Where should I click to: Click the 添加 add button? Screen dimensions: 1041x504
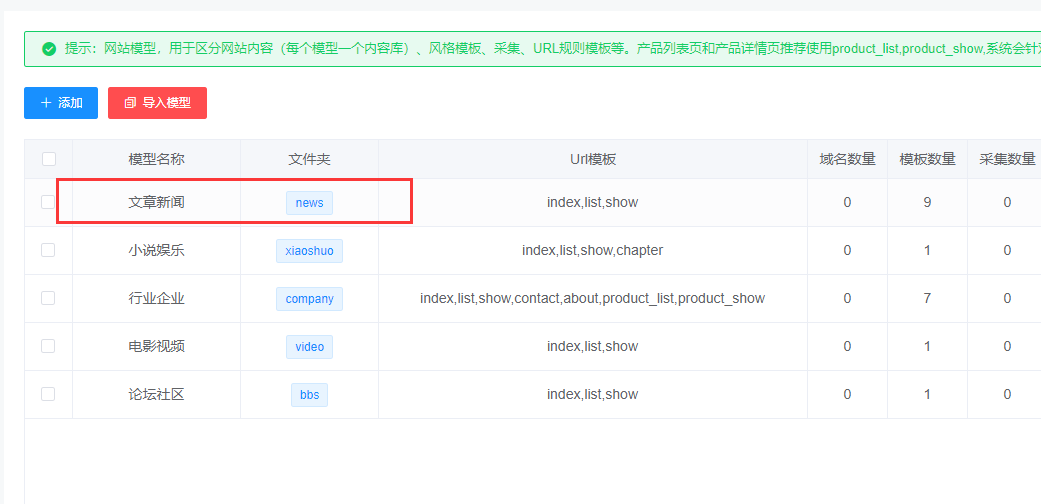tap(61, 103)
